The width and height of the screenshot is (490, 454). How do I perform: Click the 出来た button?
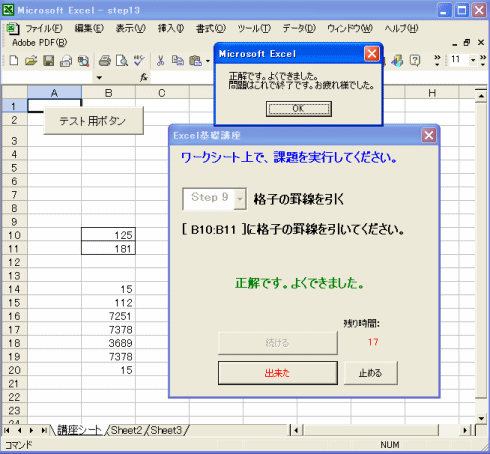click(x=278, y=373)
